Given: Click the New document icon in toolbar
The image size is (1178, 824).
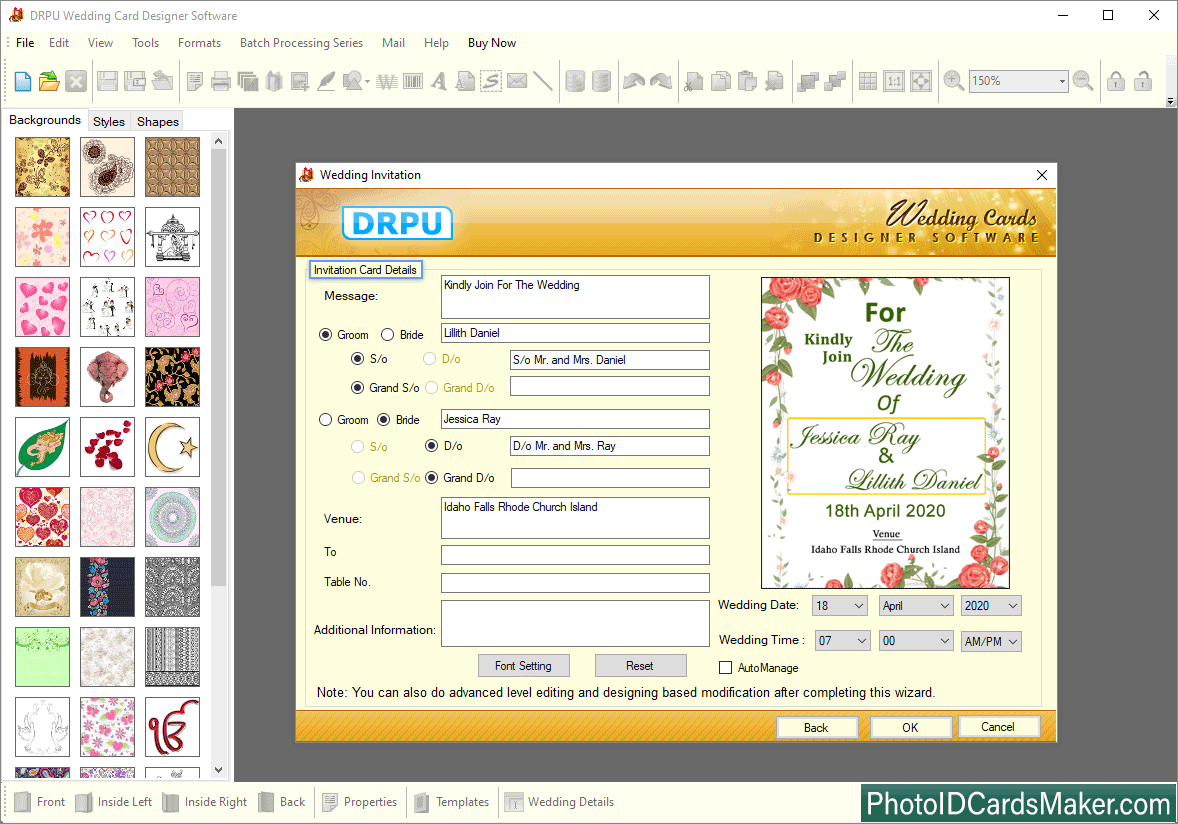Looking at the screenshot, I should [23, 81].
